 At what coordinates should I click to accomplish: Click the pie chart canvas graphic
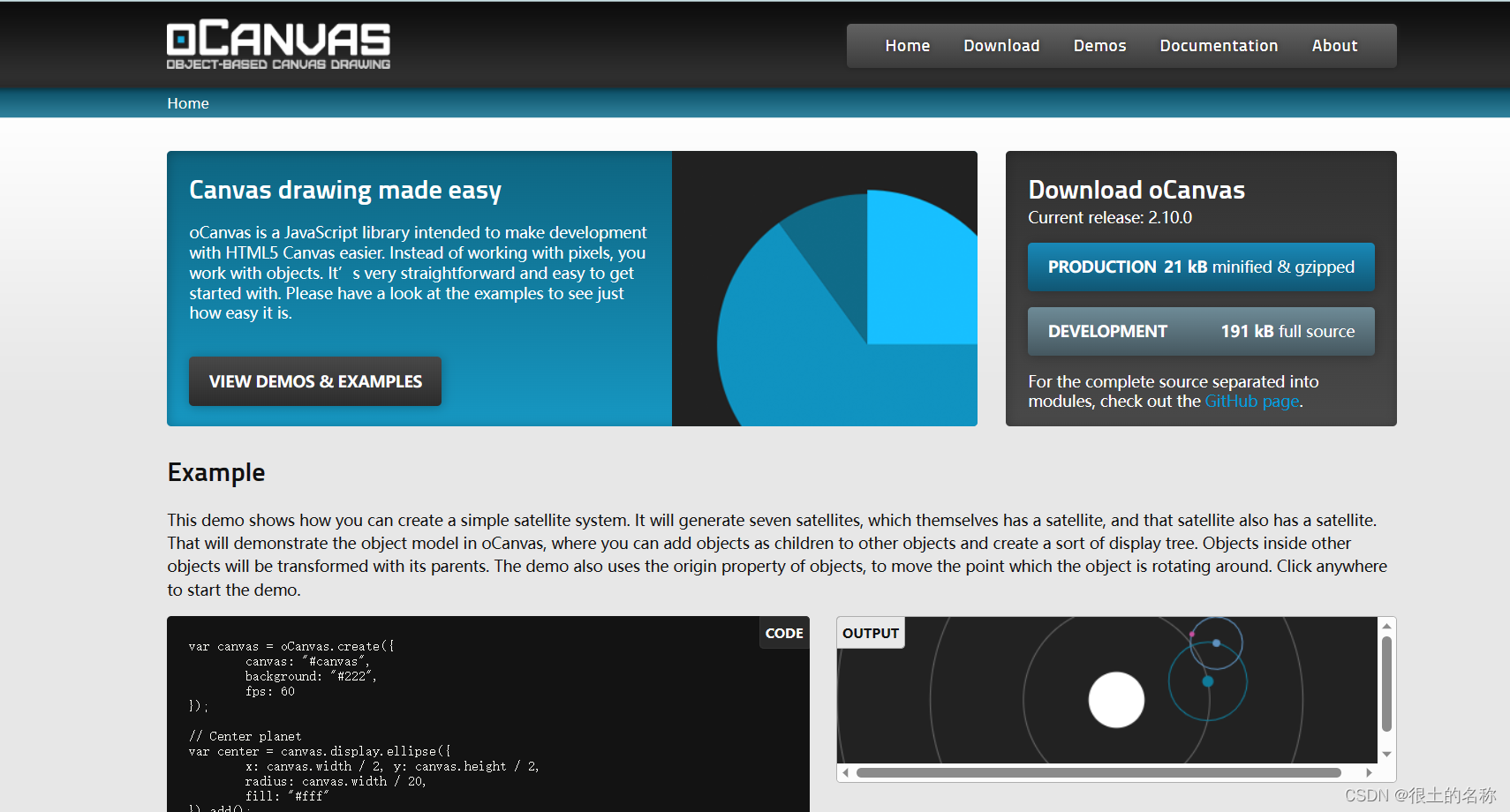tap(825, 289)
